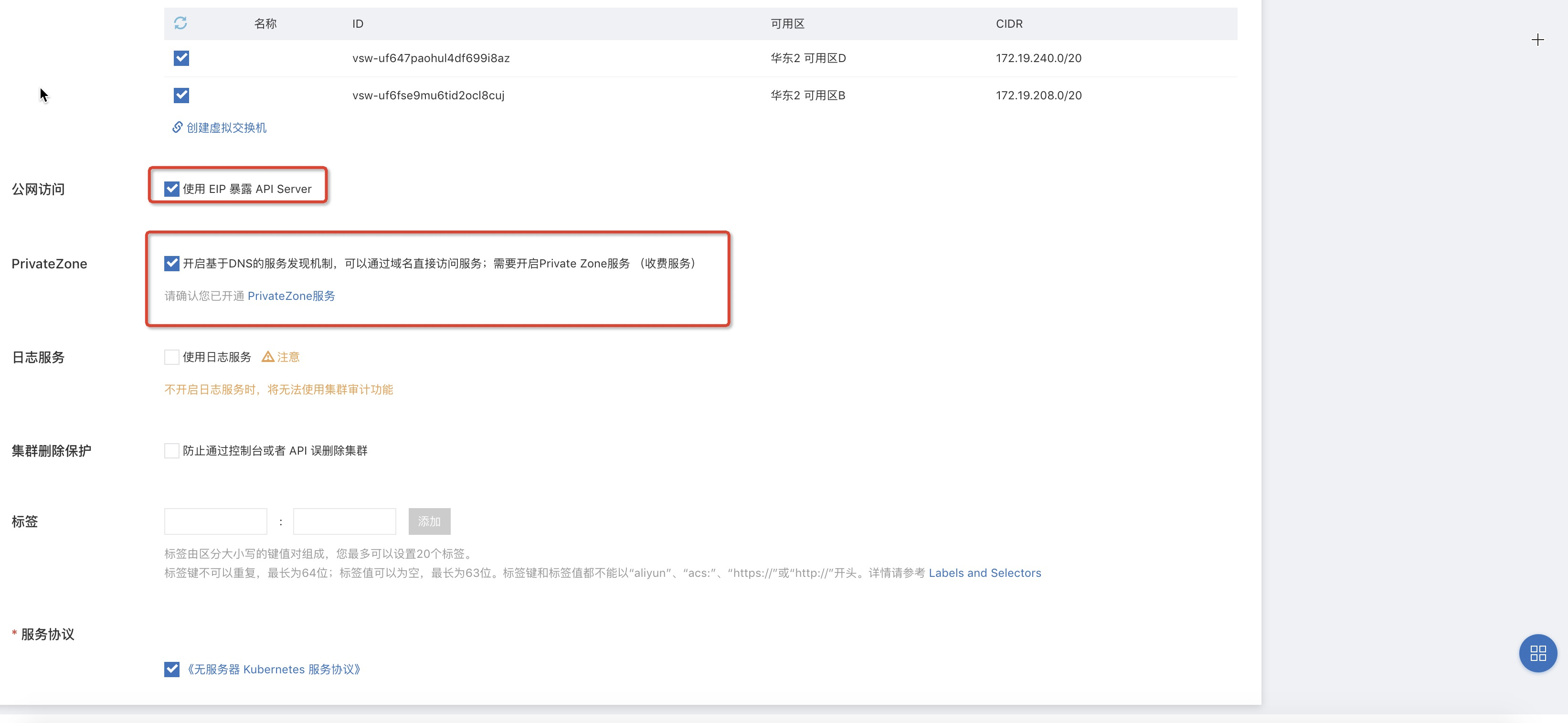1568x723 pixels.
Task: Toggle the Kubernetes service agreement checkbox
Action: click(x=172, y=669)
